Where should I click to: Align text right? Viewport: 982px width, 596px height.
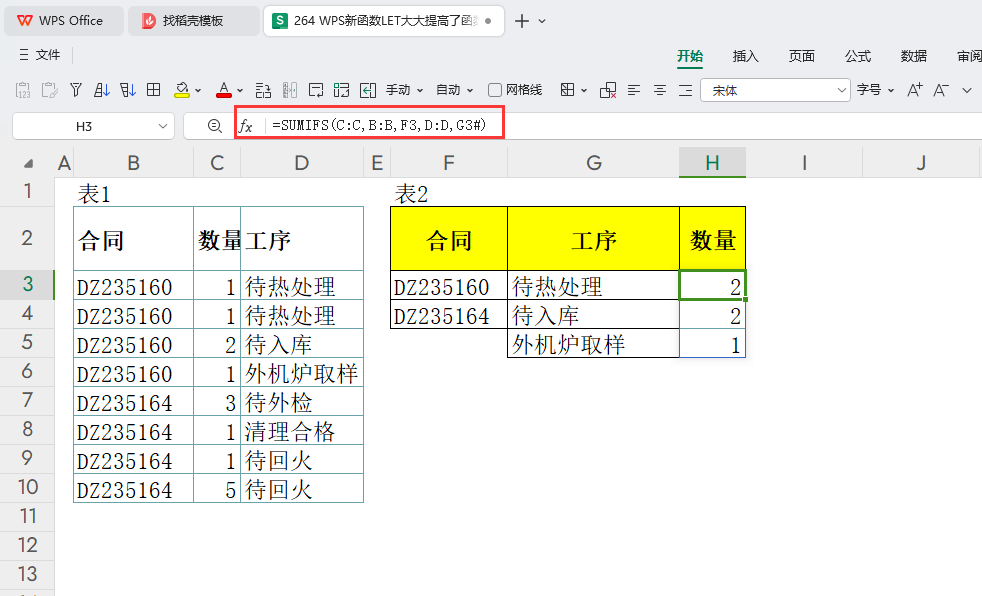[686, 90]
